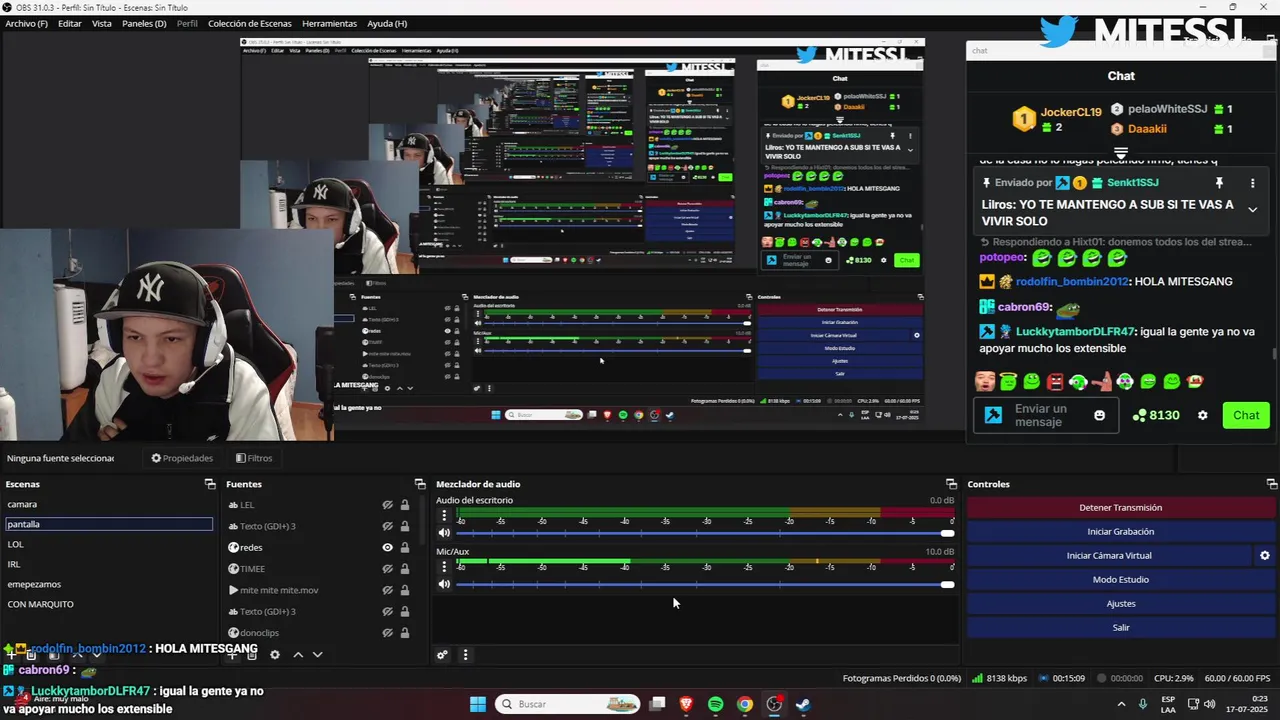Adjust Audio del escritorio volume slider
The height and width of the screenshot is (720, 1280).
705,533
